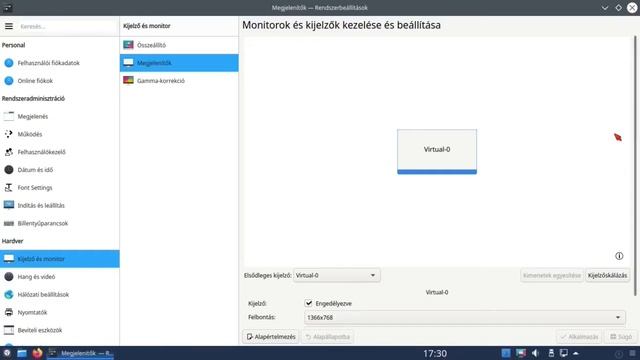This screenshot has height=360, width=640.
Task: Open Felhasználókezelő settings
Action: (60, 152)
